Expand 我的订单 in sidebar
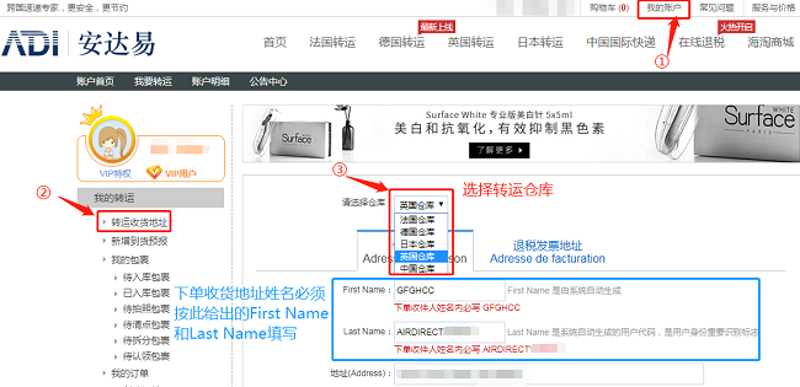800x387 pixels. coord(130,374)
